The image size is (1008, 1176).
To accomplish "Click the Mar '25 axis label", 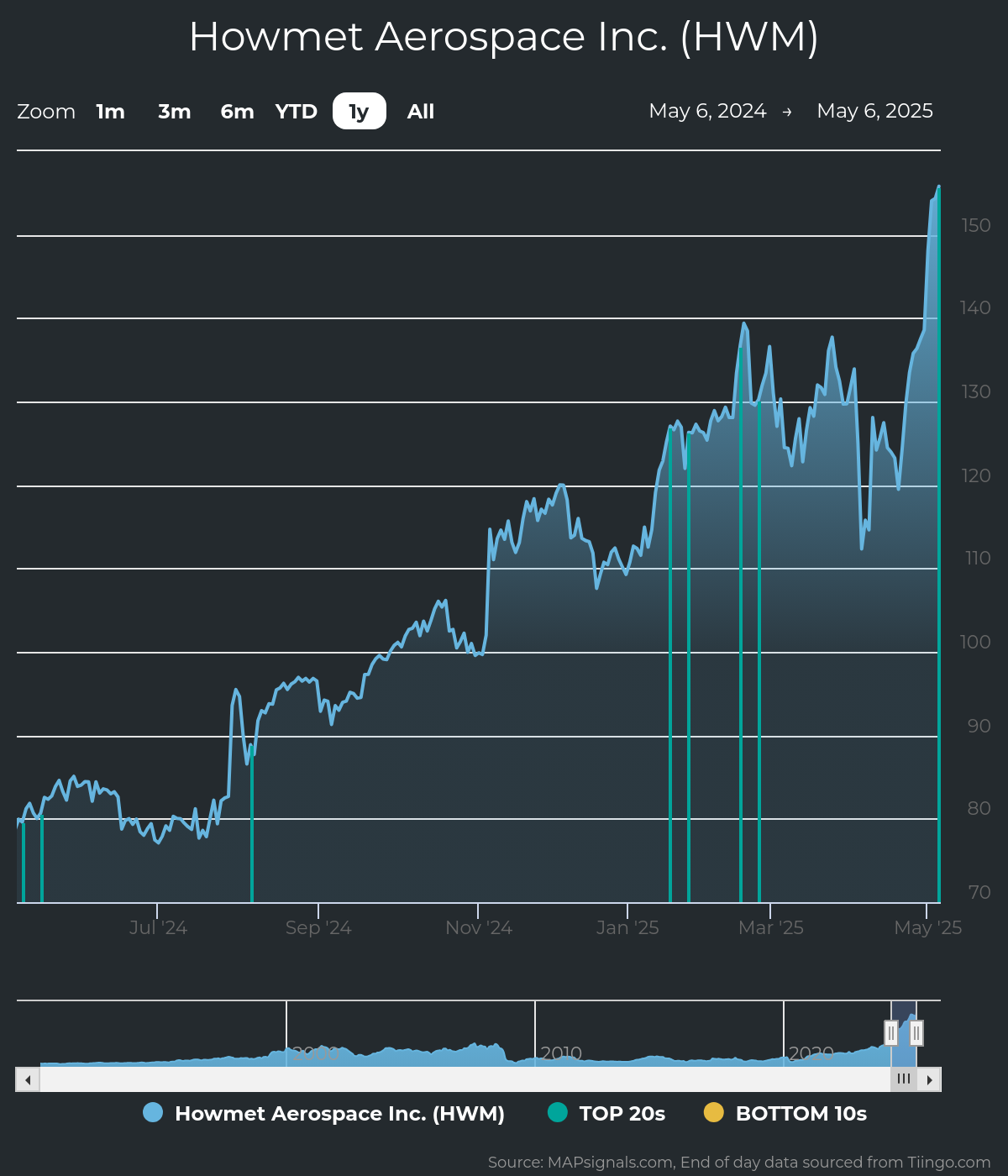I will (x=771, y=928).
